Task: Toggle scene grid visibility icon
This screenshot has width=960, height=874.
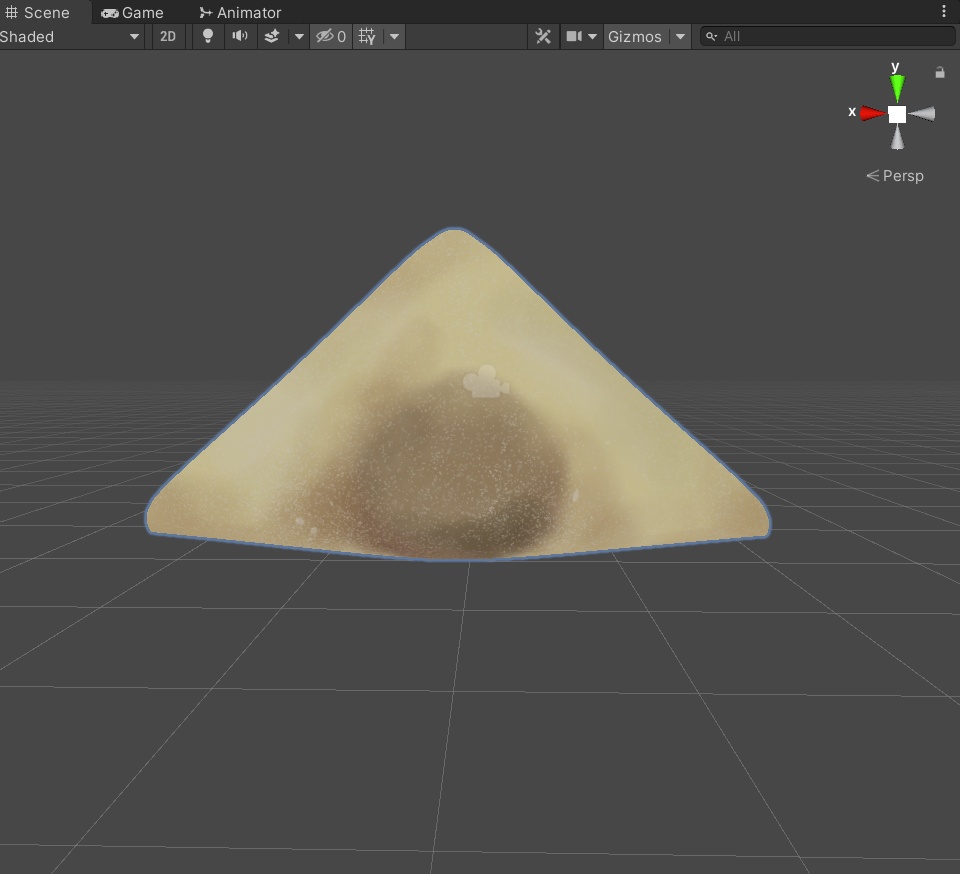Action: coord(367,37)
